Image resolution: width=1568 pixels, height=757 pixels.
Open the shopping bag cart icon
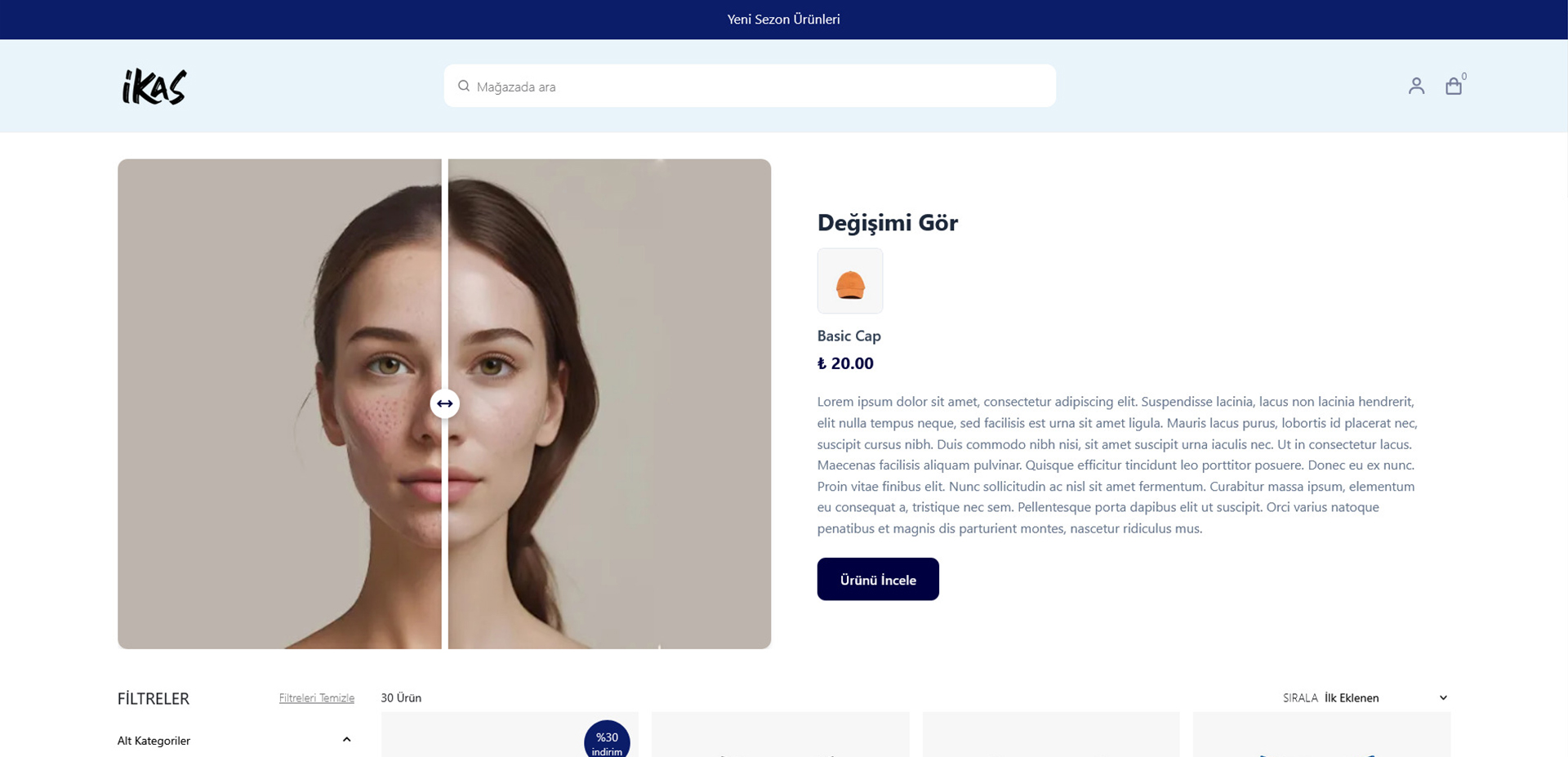pyautogui.click(x=1454, y=86)
